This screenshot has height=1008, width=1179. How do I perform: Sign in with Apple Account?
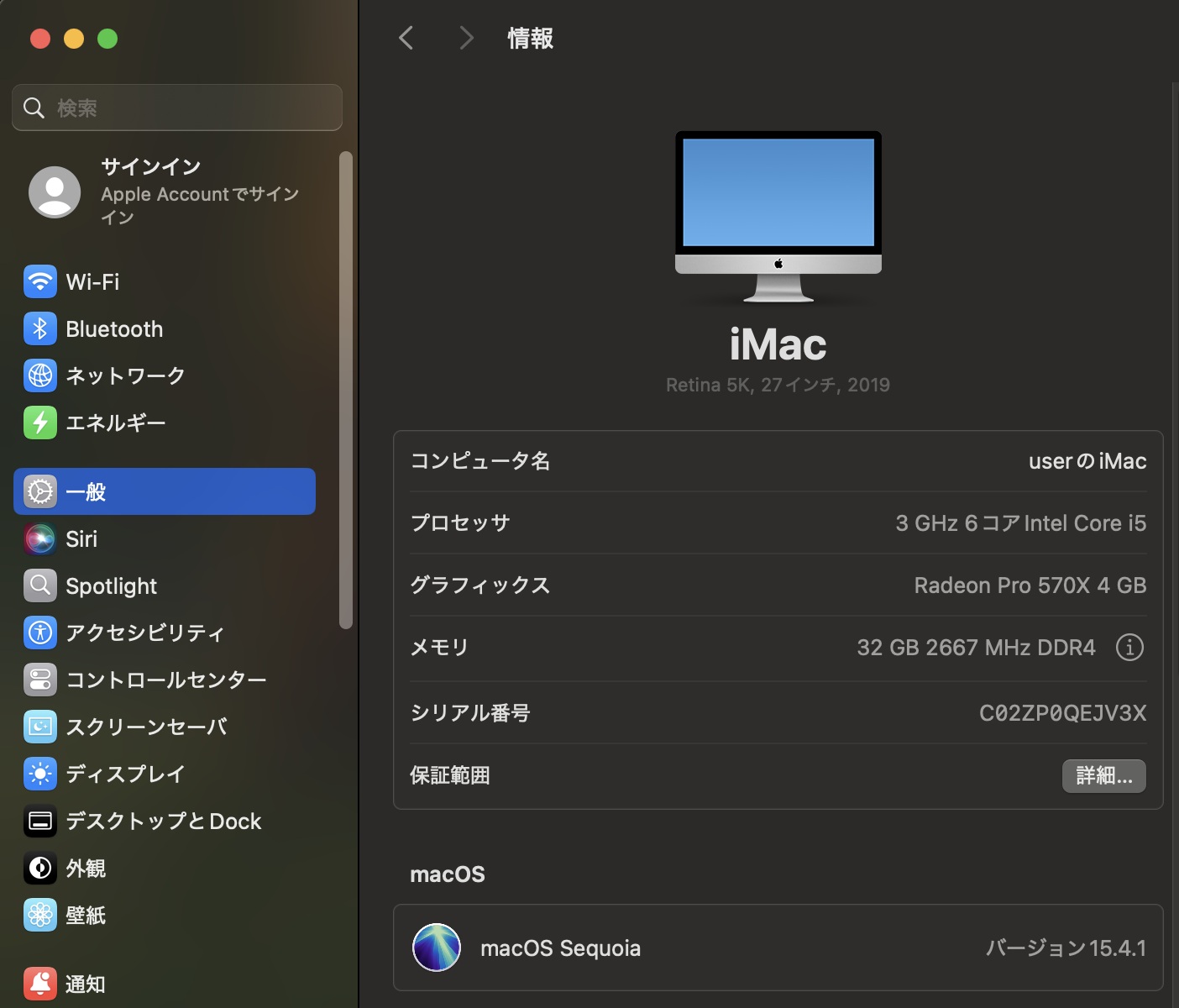[164, 192]
